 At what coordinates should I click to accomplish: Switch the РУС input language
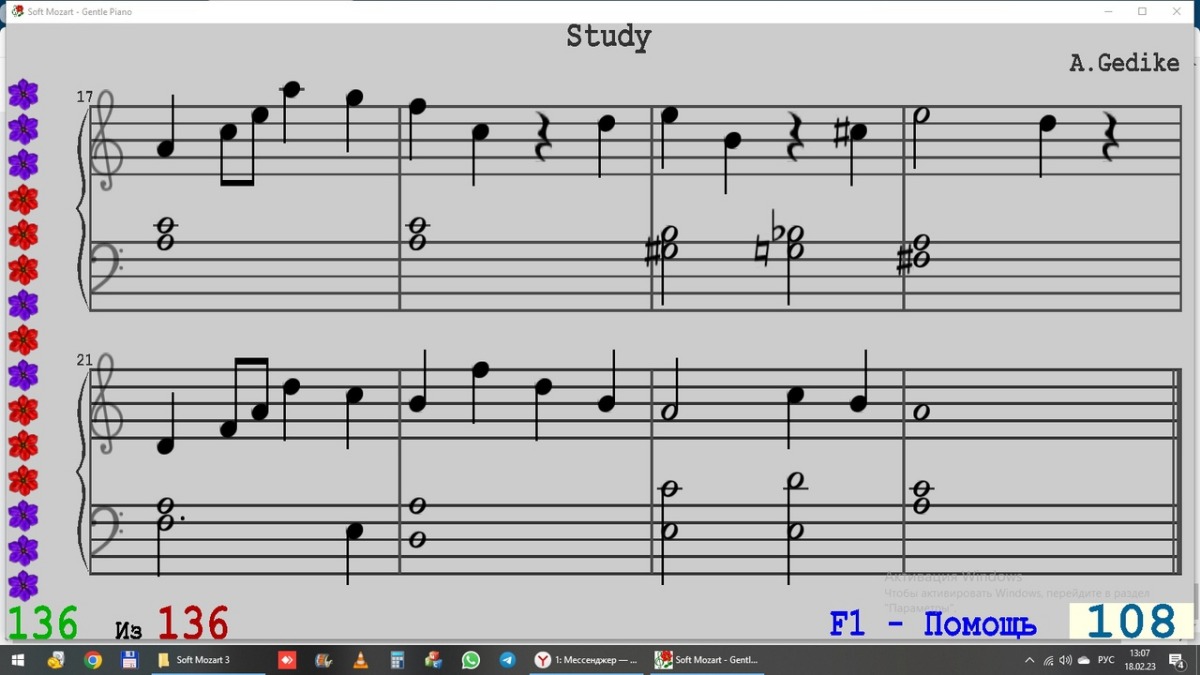tap(1106, 660)
